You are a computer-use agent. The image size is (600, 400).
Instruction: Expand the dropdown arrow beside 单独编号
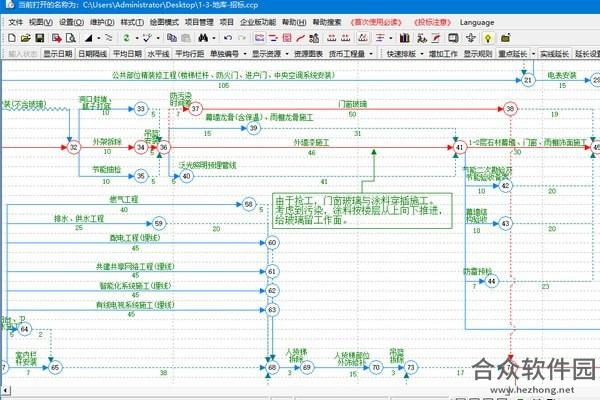point(245,54)
